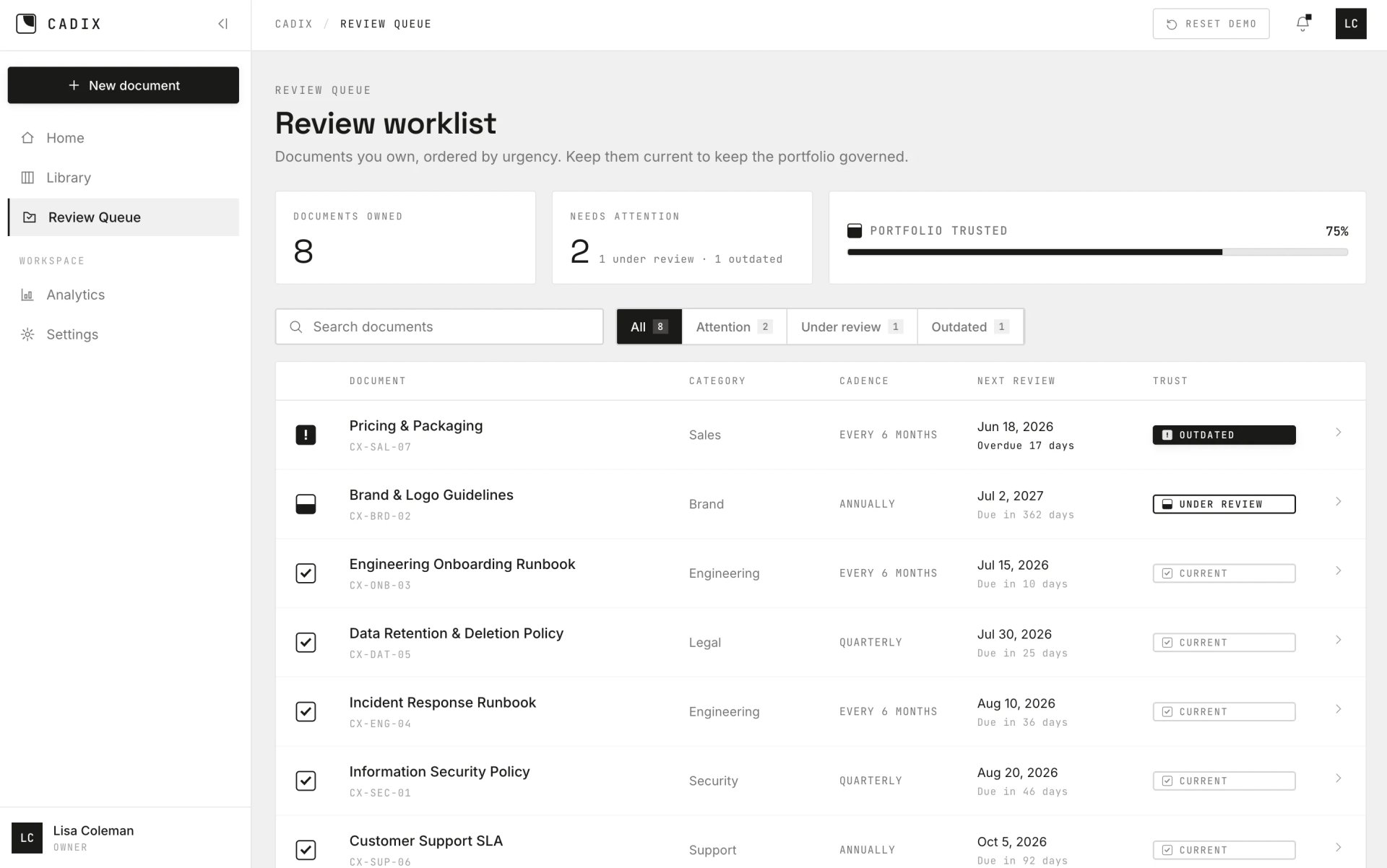Open Library in the sidebar
Screen dimensions: 1387x868
pos(123,178)
